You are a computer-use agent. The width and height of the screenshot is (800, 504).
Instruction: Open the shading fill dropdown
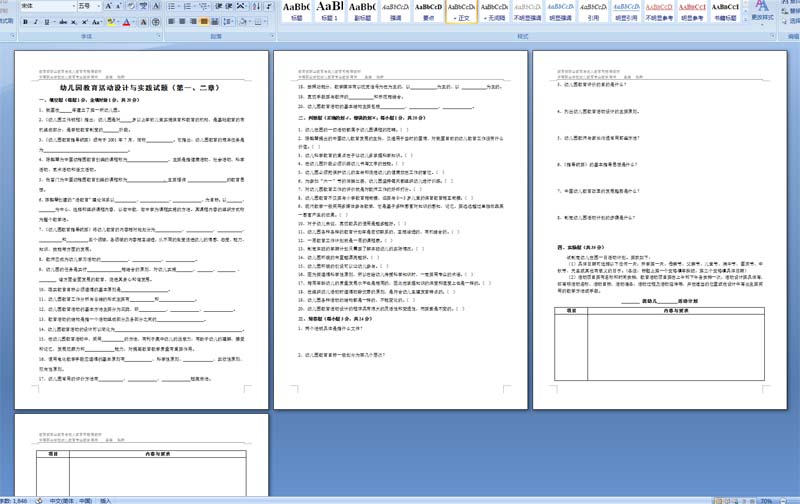tap(249, 21)
